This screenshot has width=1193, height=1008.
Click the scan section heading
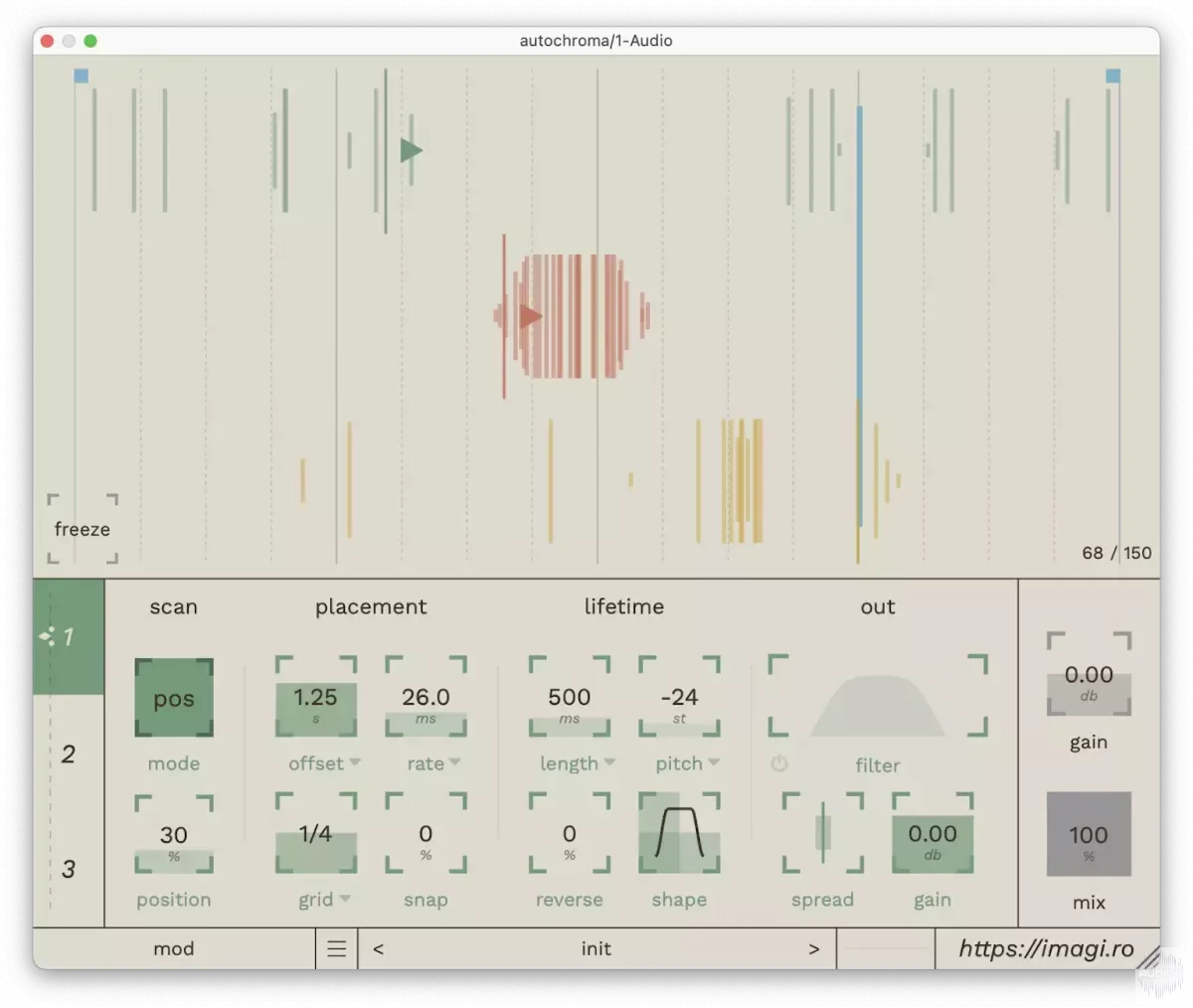pyautogui.click(x=174, y=607)
